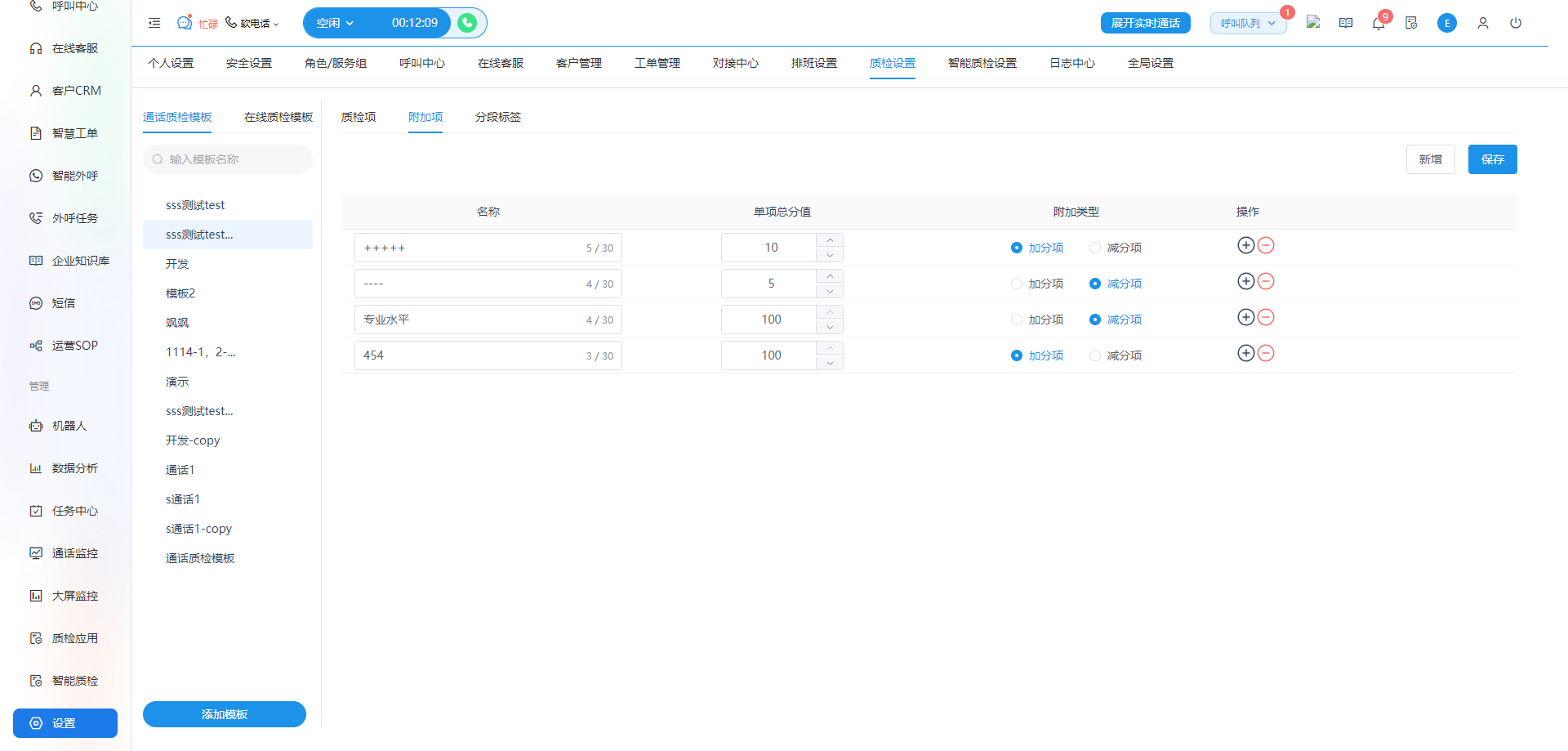Increase the 454 row score value
Screen dimensions: 1568x751
[x=830, y=348]
